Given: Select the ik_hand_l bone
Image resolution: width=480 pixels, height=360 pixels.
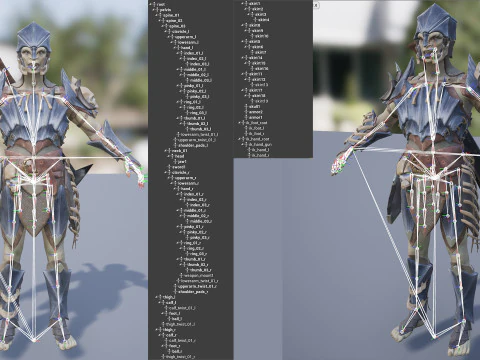Looking at the screenshot, I should pos(260,150).
